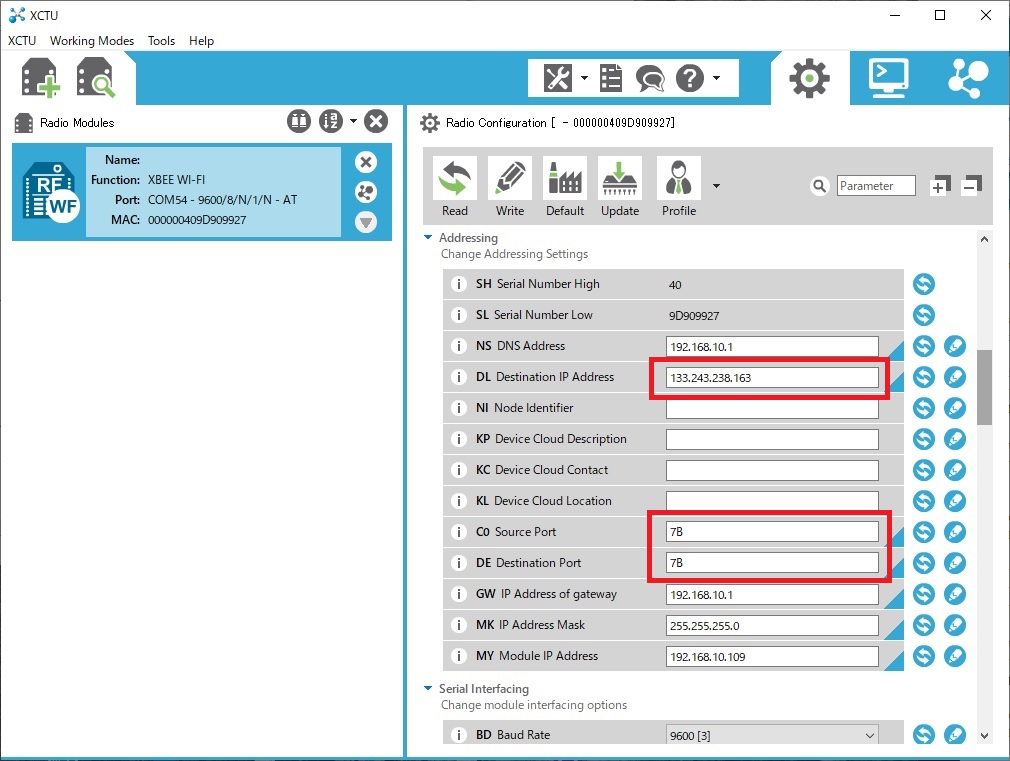1010x761 pixels.
Task: Collapse the Serial Interfacing section
Action: (x=428, y=689)
